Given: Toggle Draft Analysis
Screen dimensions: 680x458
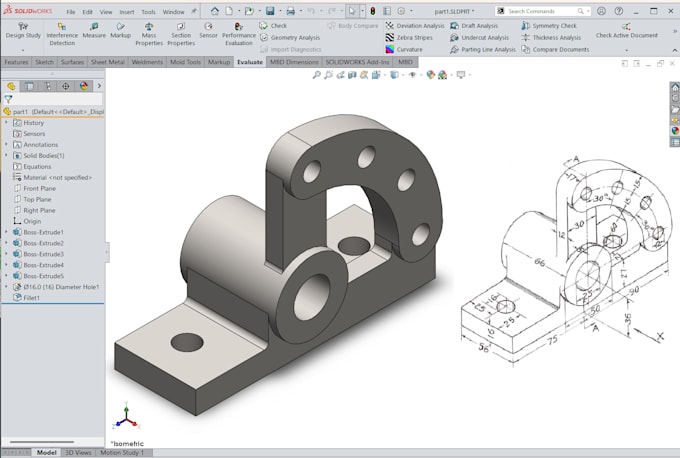Looking at the screenshot, I should coord(474,26).
